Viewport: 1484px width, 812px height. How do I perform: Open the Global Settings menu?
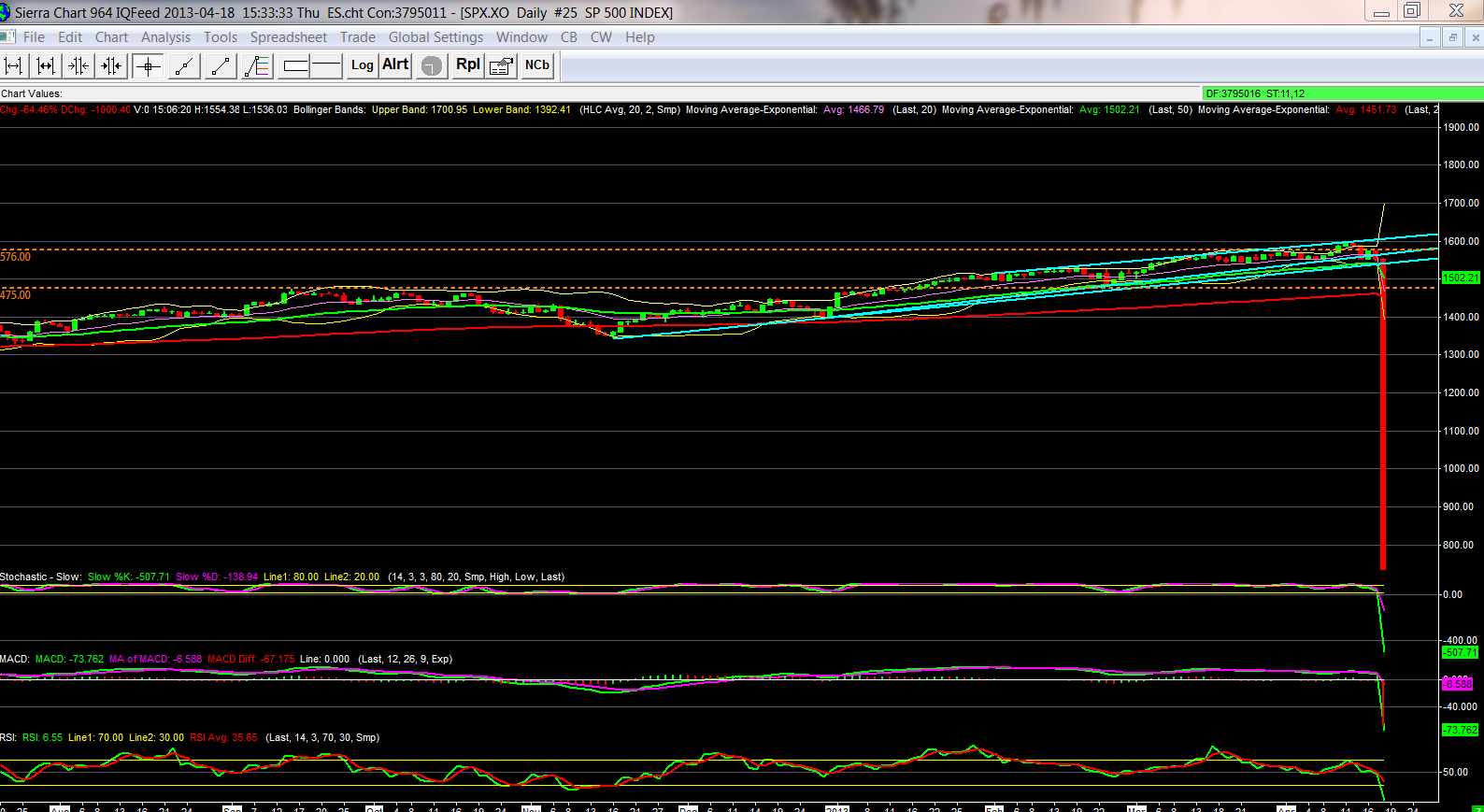pyautogui.click(x=436, y=37)
